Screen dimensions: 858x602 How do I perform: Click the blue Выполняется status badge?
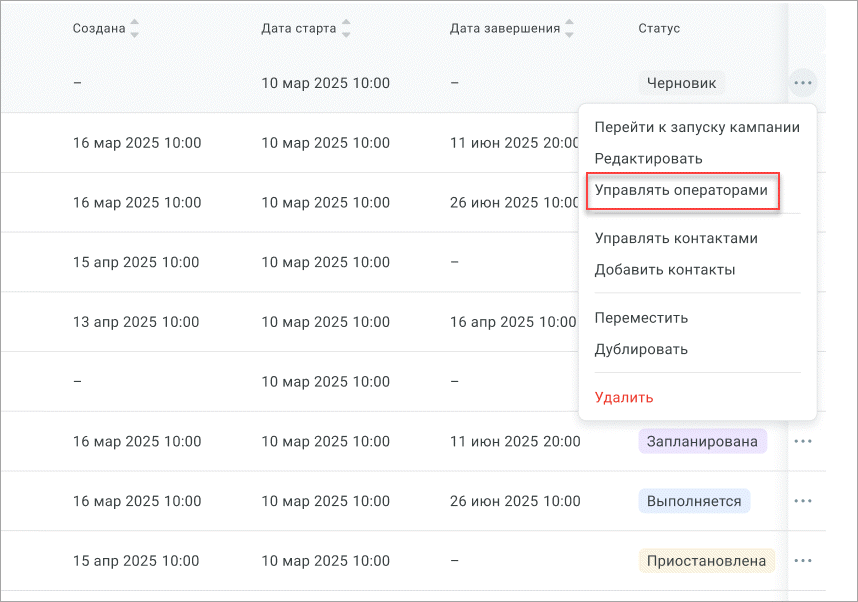point(694,501)
